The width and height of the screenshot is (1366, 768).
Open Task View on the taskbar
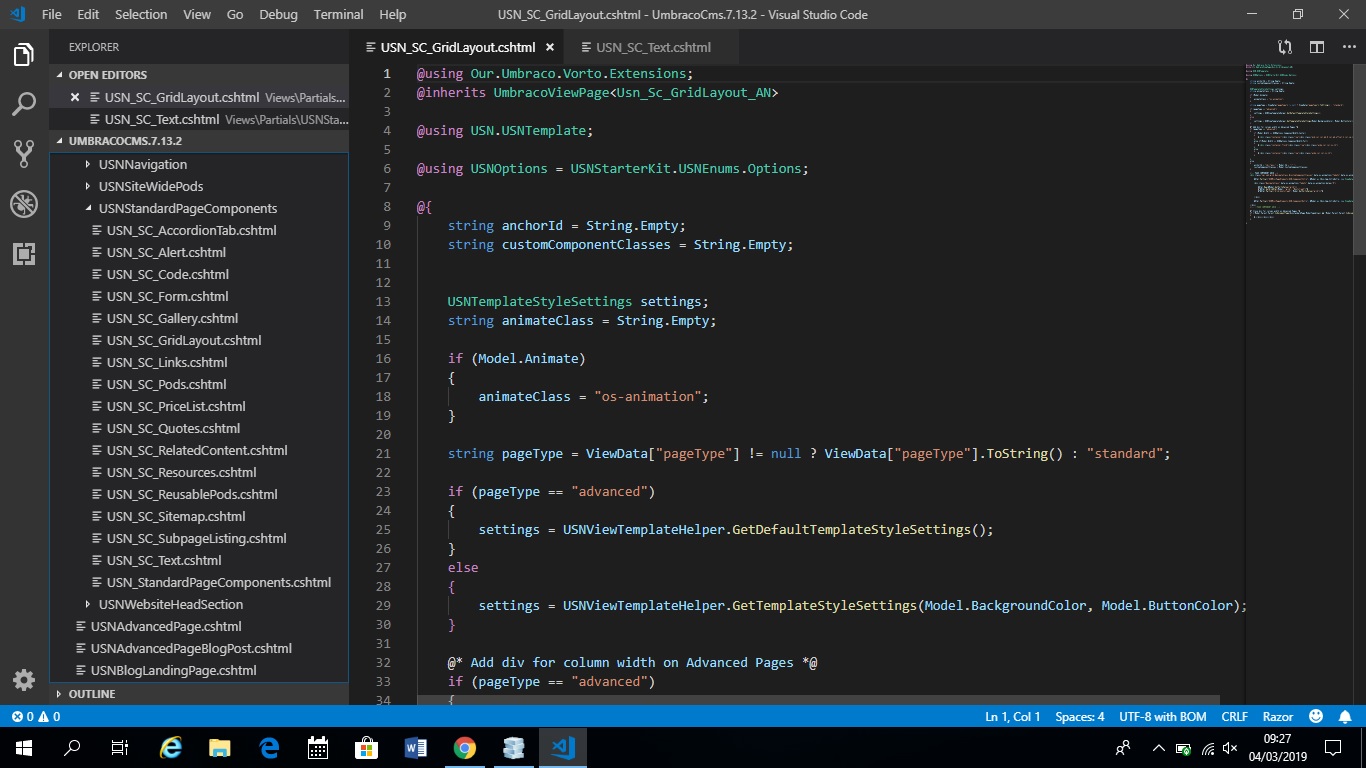pos(120,748)
